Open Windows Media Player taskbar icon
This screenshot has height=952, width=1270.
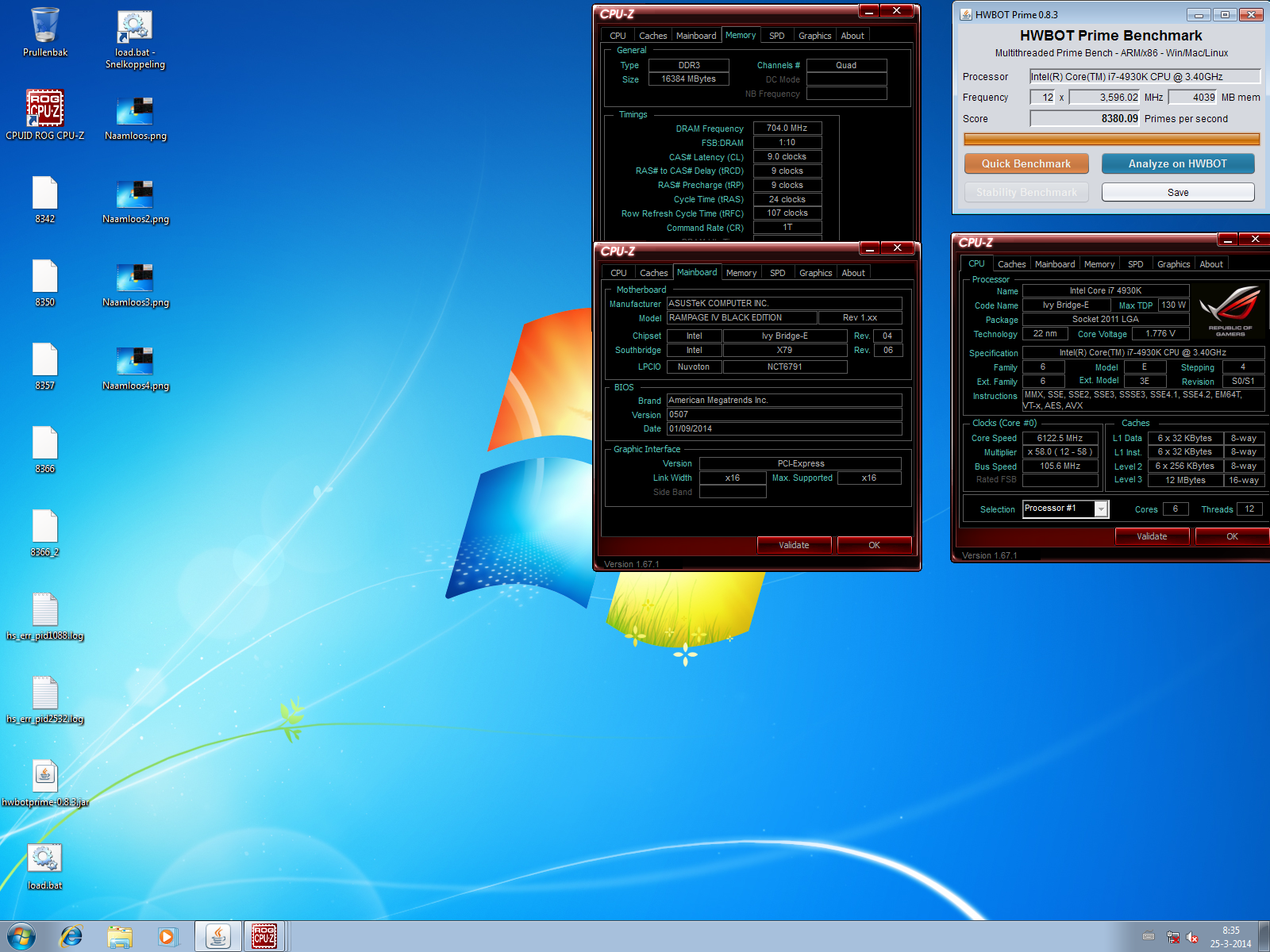[x=167, y=936]
